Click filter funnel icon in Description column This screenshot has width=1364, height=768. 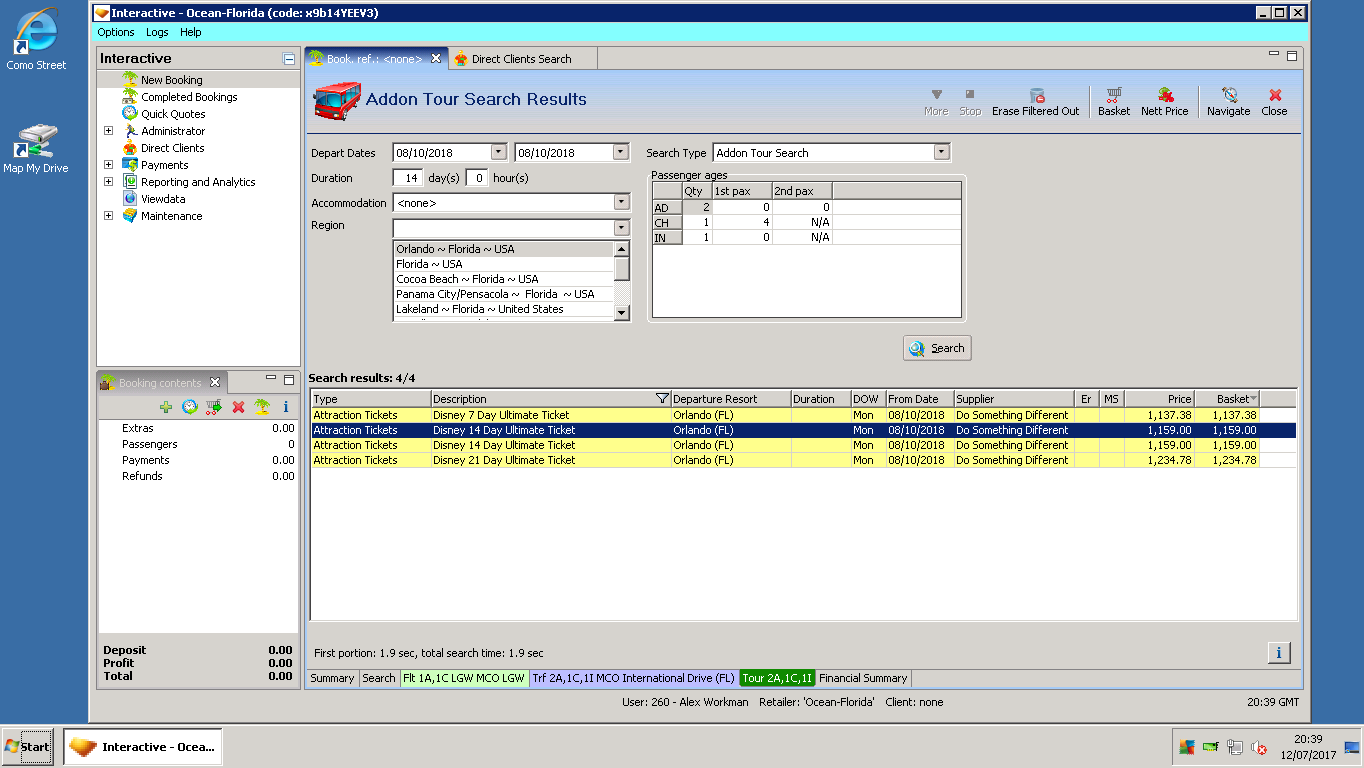coord(661,399)
